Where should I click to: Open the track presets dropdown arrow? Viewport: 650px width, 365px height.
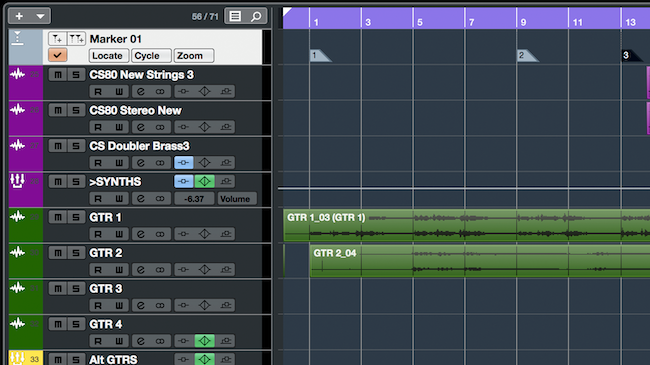point(40,16)
